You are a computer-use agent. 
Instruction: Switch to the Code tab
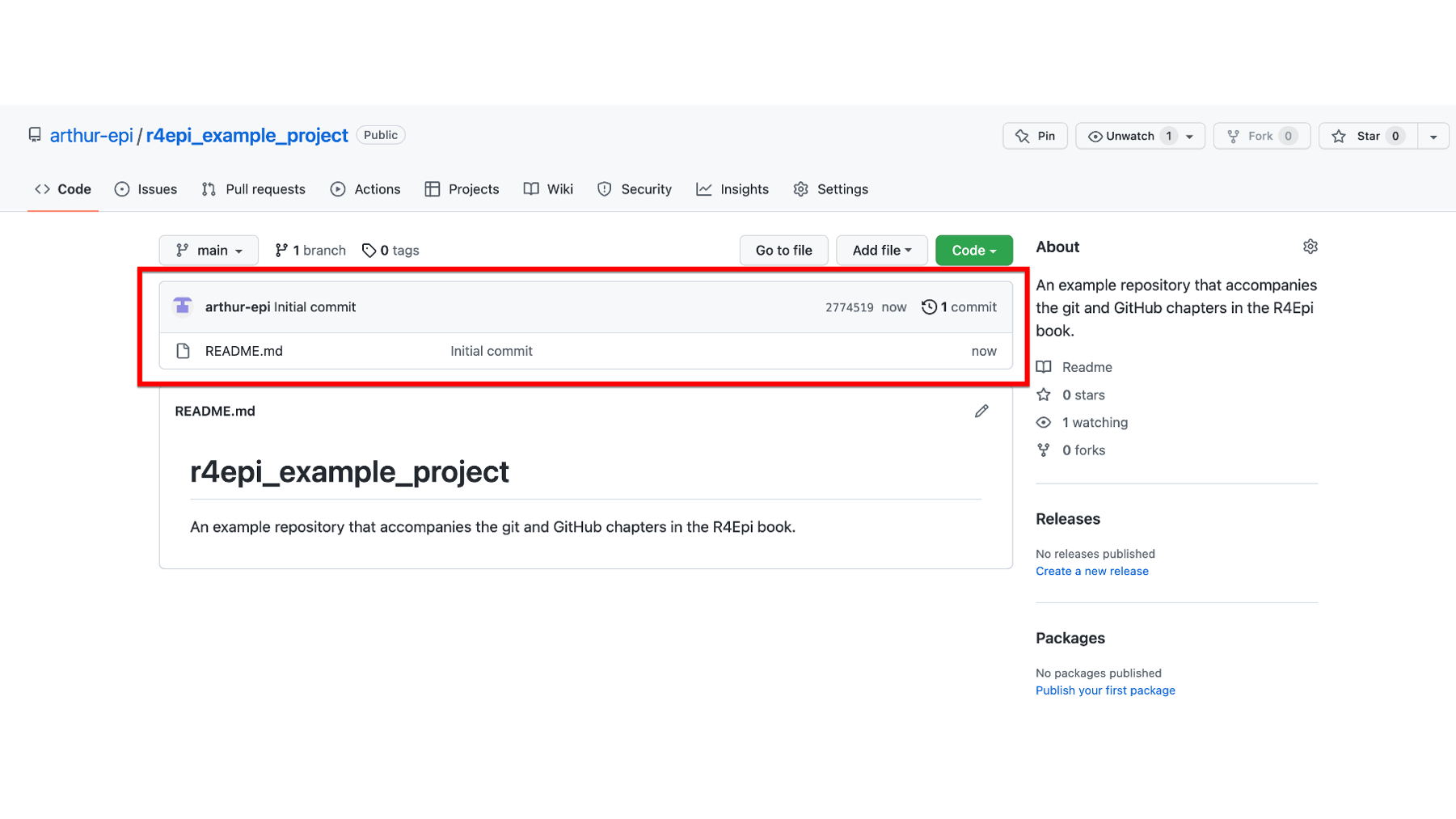tap(63, 189)
